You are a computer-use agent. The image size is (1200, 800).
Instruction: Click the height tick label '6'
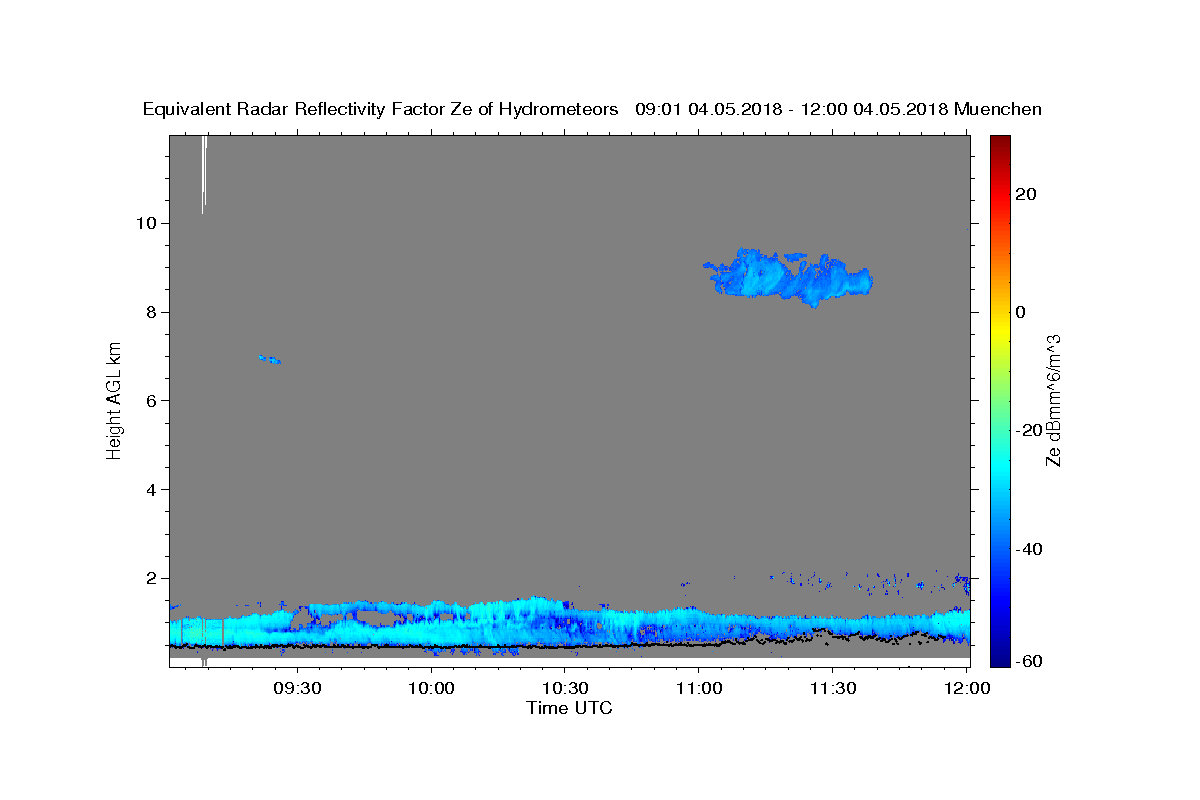(x=154, y=401)
